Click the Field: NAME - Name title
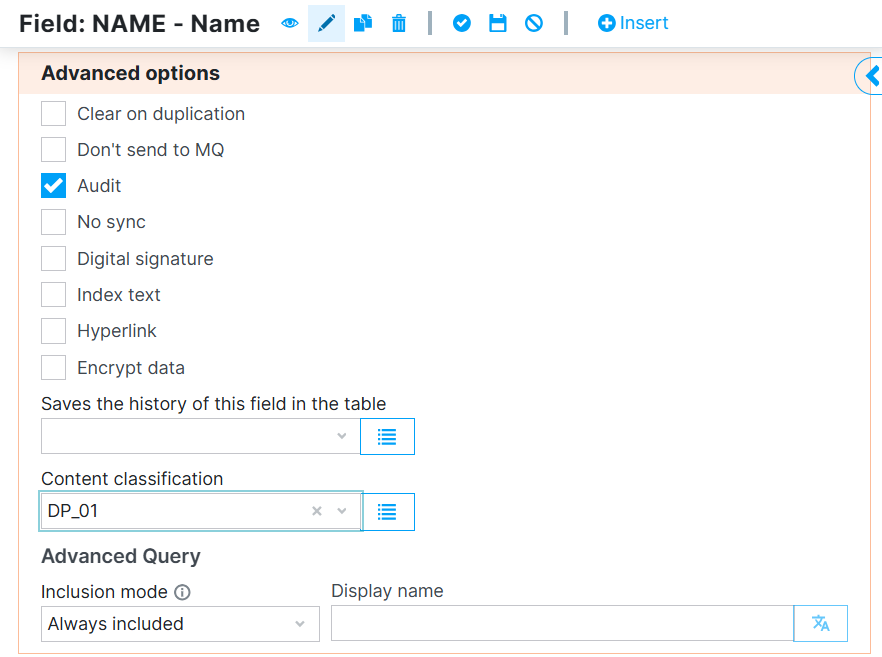 point(140,24)
